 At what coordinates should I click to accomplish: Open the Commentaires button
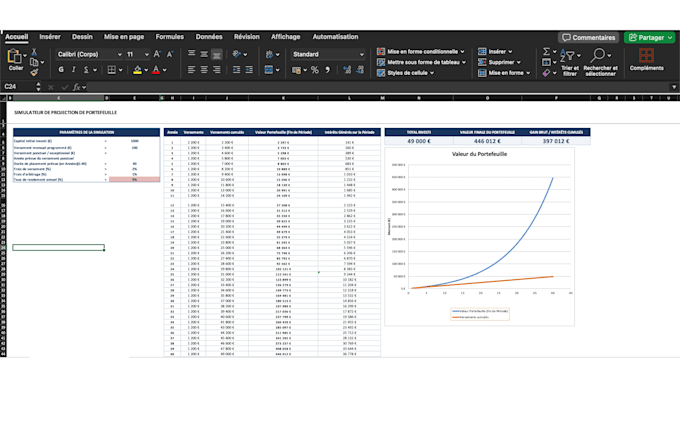(x=588, y=38)
